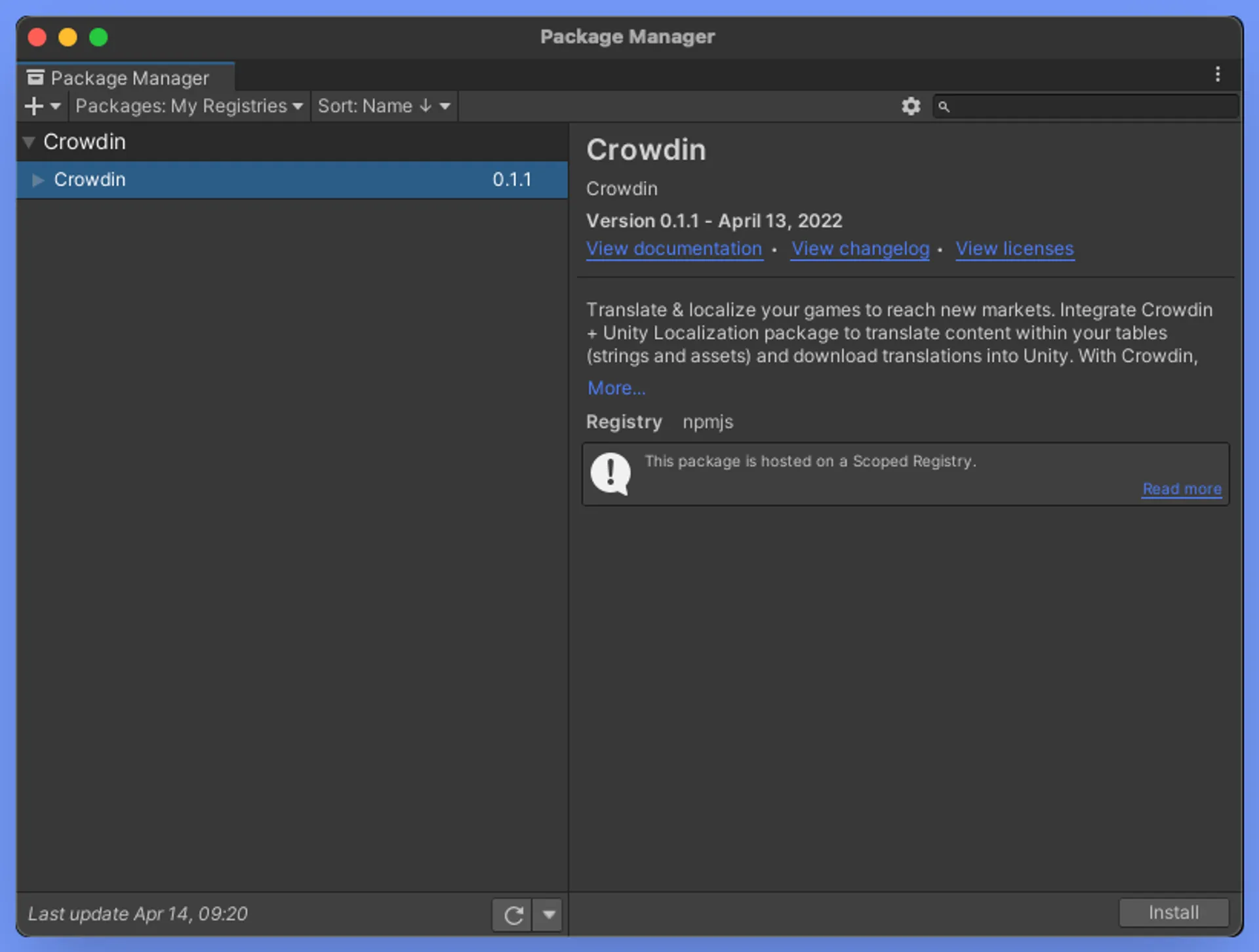Open the Packages My Registries dropdown
The image size is (1259, 952).
pos(189,106)
